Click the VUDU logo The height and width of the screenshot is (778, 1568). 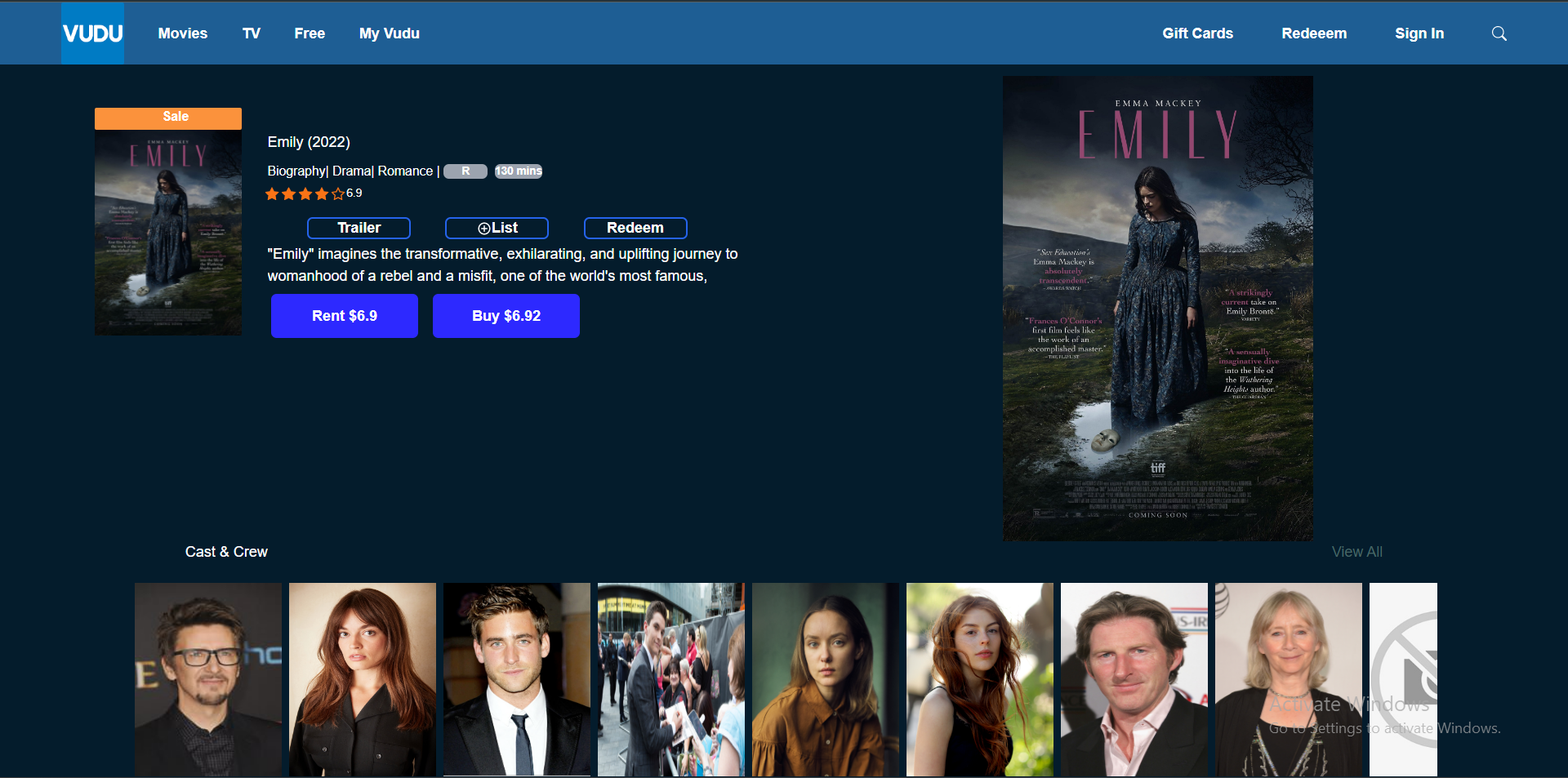(x=92, y=33)
